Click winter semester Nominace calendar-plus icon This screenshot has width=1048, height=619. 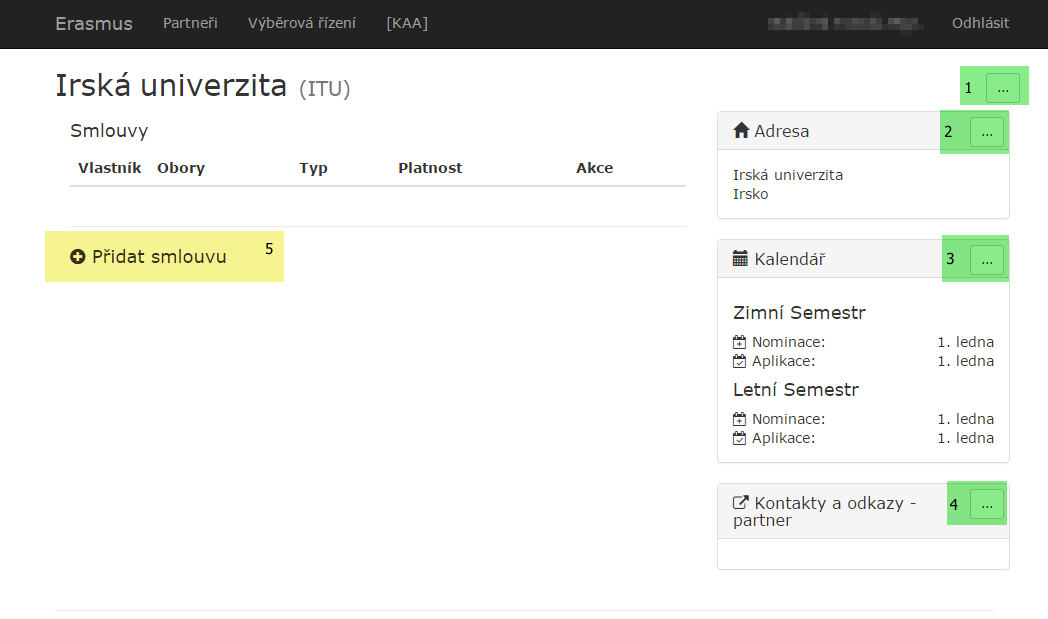pyautogui.click(x=740, y=342)
